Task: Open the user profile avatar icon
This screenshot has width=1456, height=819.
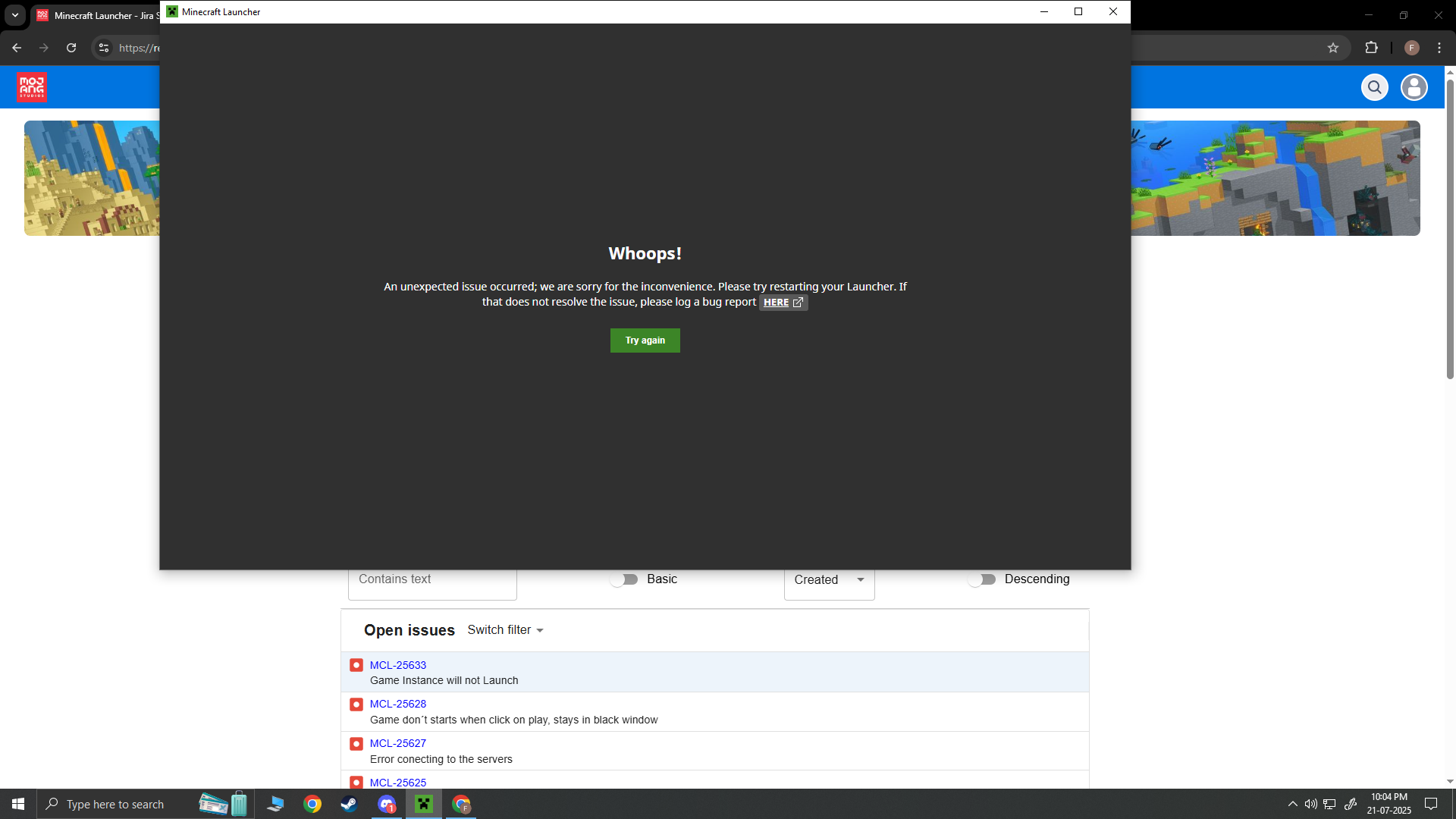Action: 1414,87
